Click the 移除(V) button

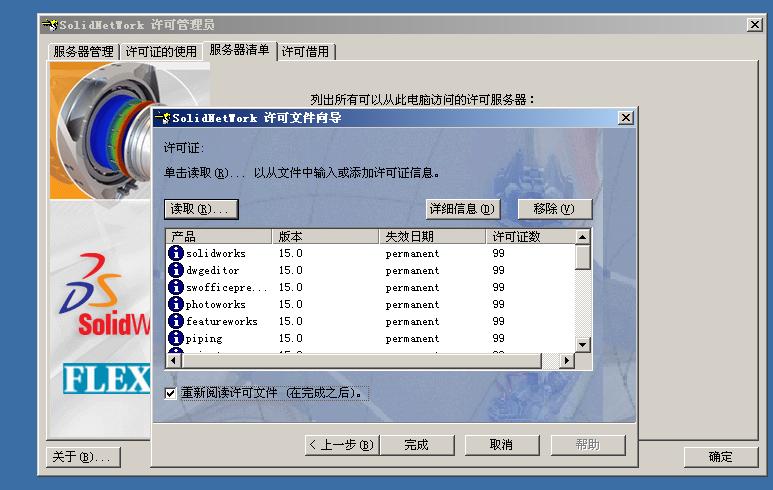(555, 209)
